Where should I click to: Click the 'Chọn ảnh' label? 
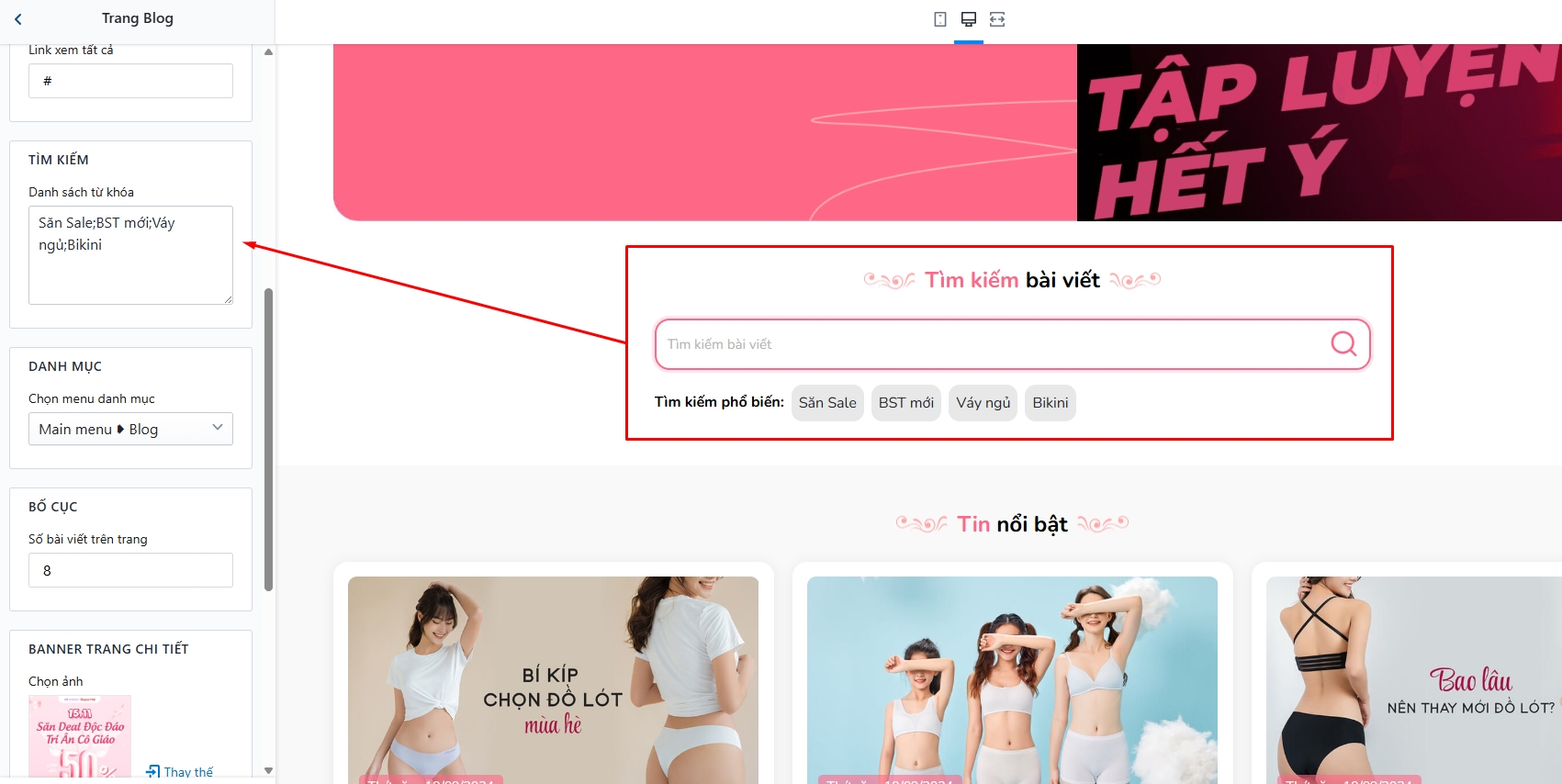[x=56, y=681]
